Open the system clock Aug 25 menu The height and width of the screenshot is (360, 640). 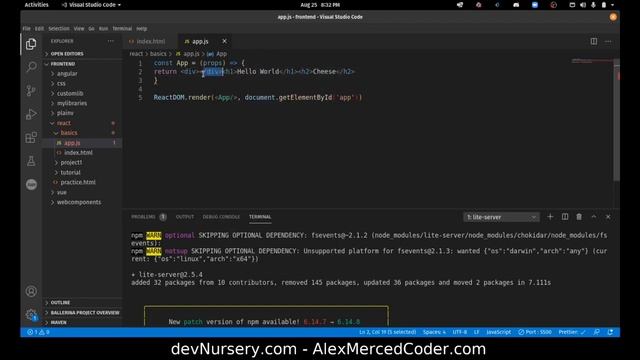[320, 5]
